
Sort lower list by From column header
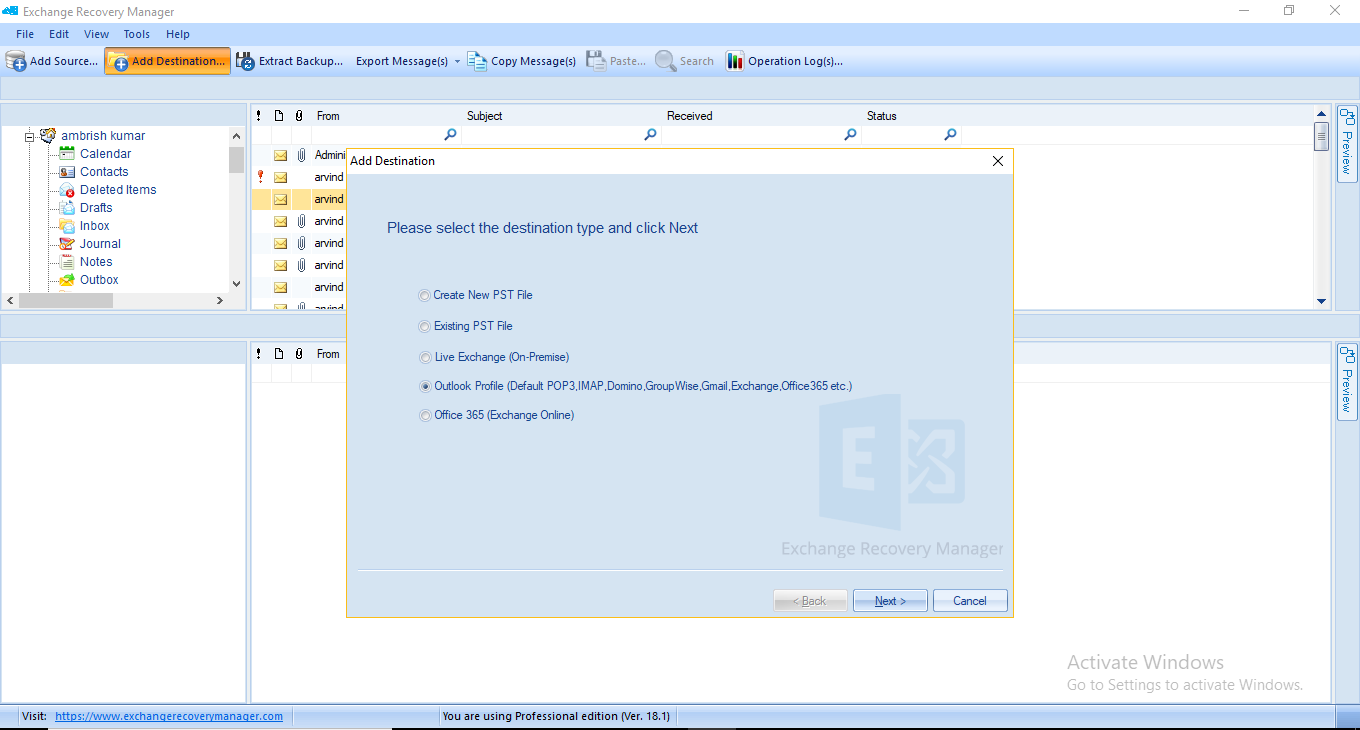click(x=328, y=354)
